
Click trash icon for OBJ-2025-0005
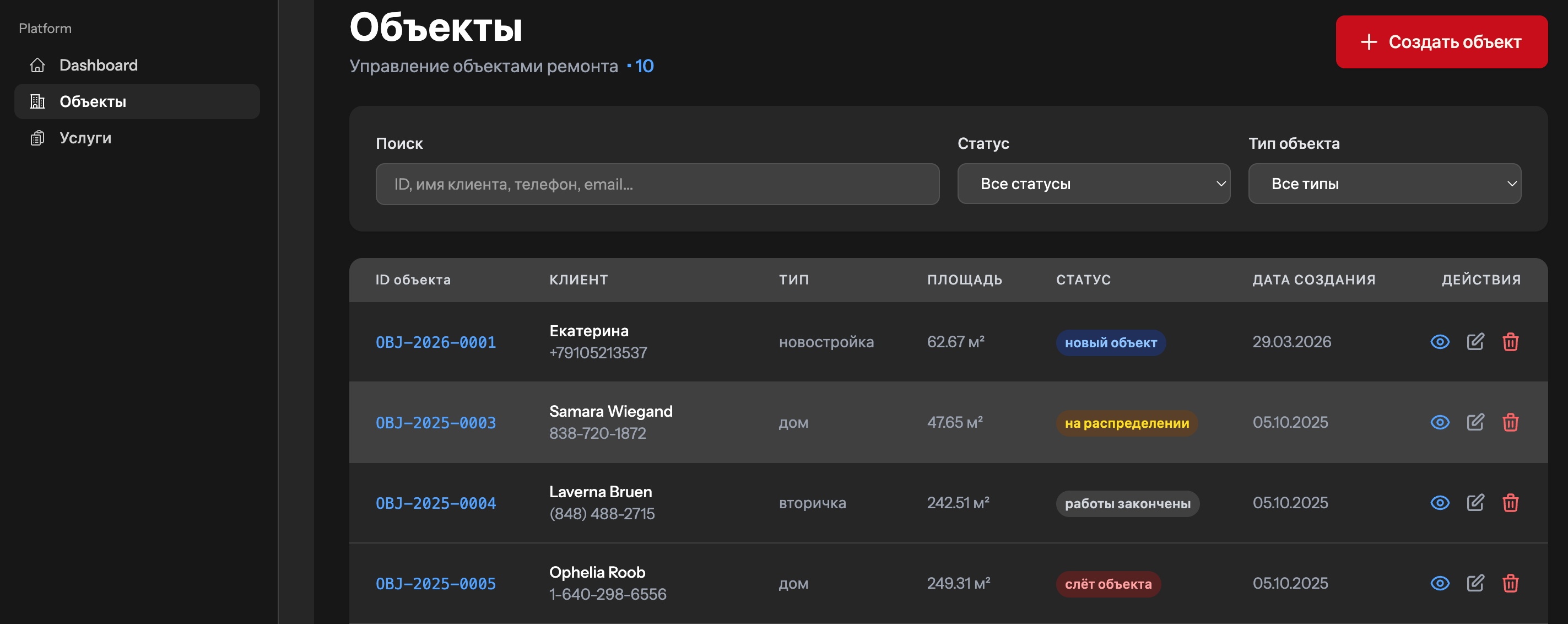point(1510,583)
